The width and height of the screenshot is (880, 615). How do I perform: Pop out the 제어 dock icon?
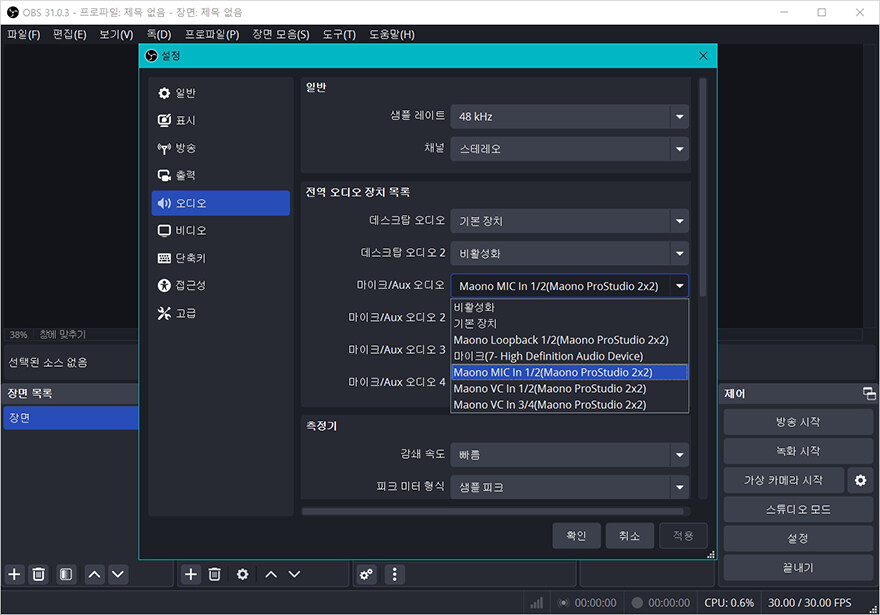tap(869, 393)
